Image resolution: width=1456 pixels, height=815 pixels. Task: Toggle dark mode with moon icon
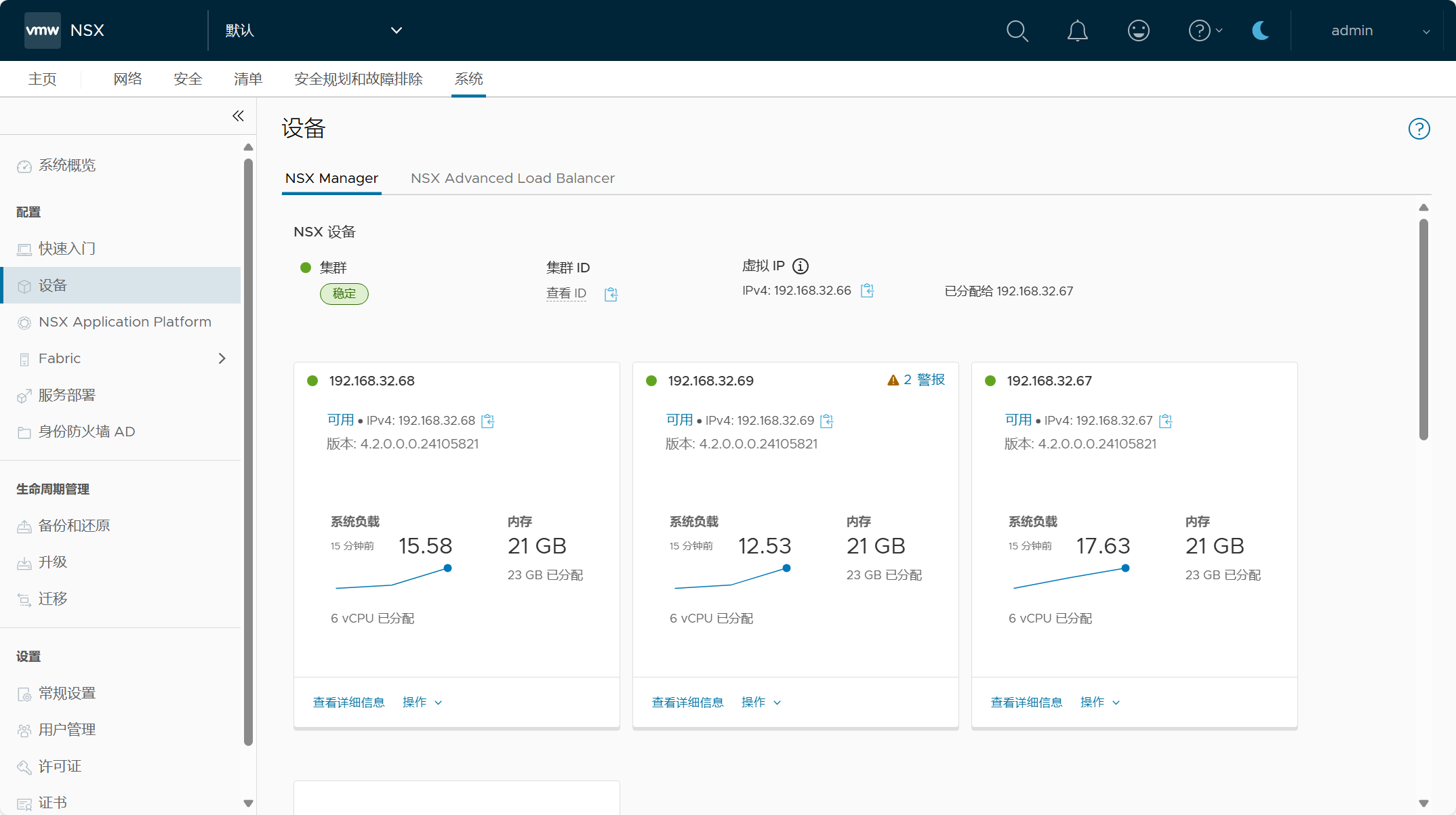pyautogui.click(x=1260, y=30)
